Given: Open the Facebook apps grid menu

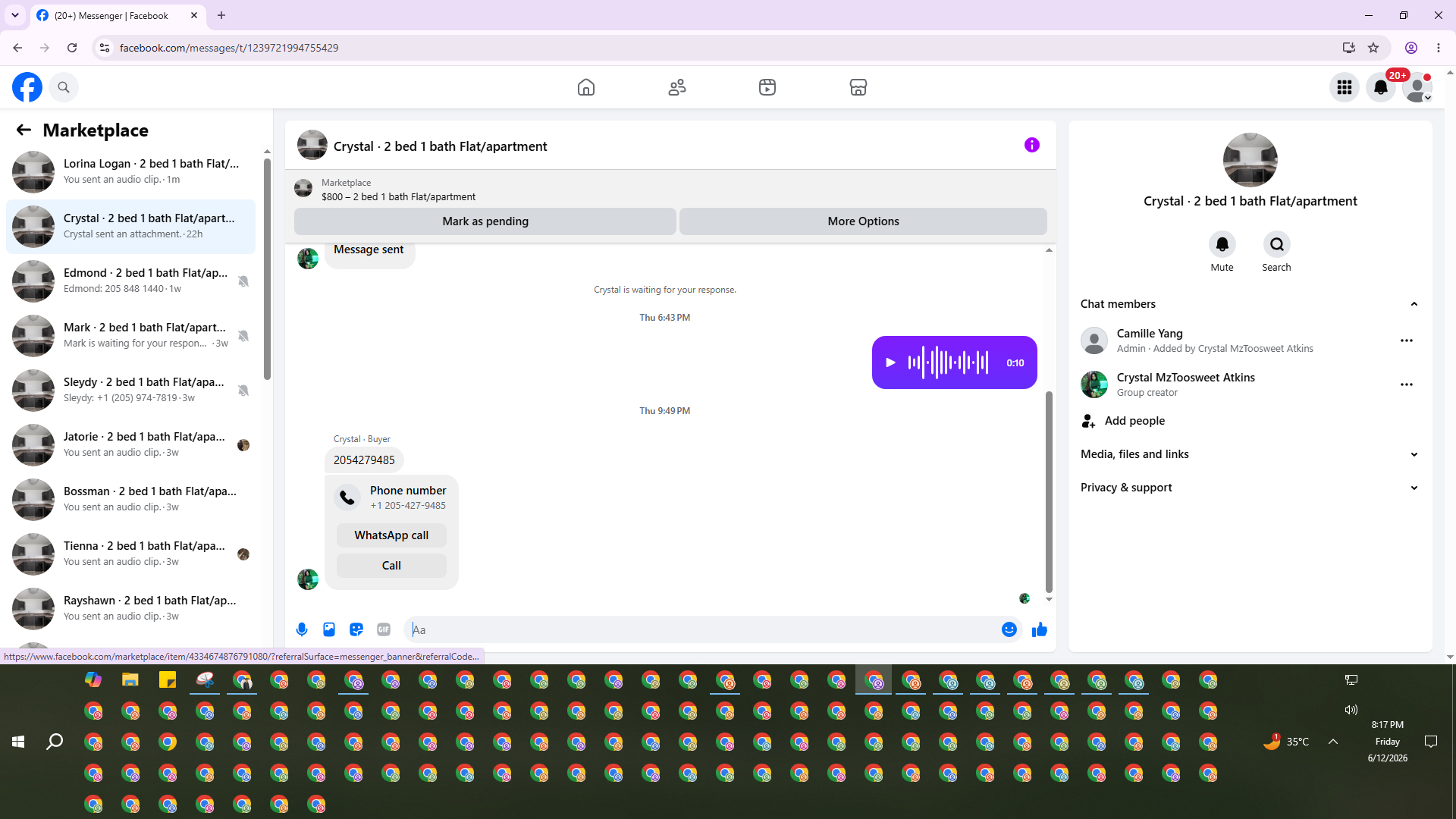Looking at the screenshot, I should [x=1345, y=87].
